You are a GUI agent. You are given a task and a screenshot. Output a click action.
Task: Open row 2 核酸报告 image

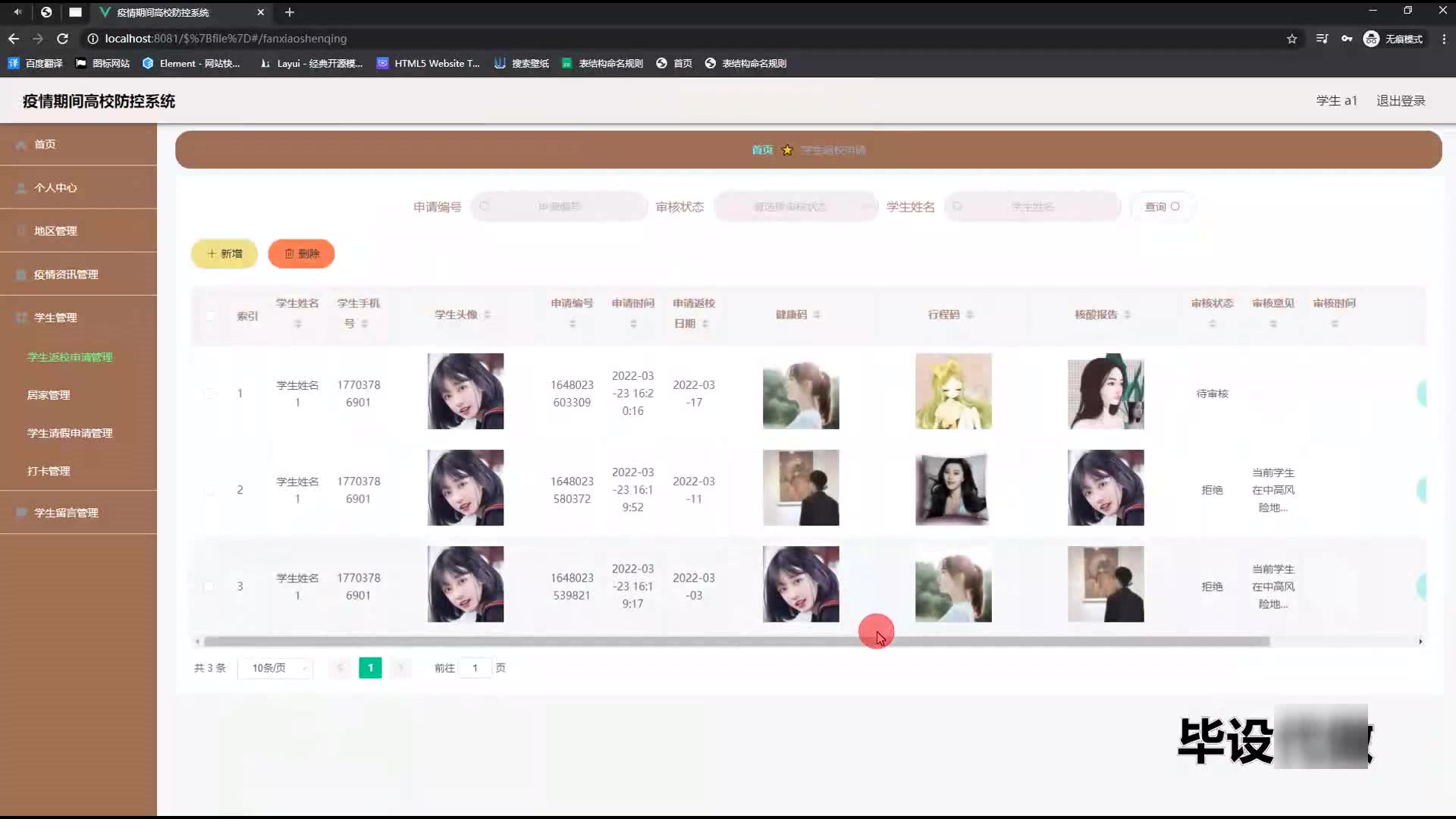1106,488
